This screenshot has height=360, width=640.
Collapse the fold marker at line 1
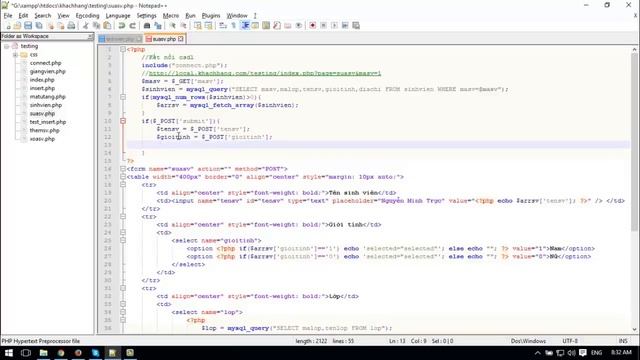pos(122,49)
